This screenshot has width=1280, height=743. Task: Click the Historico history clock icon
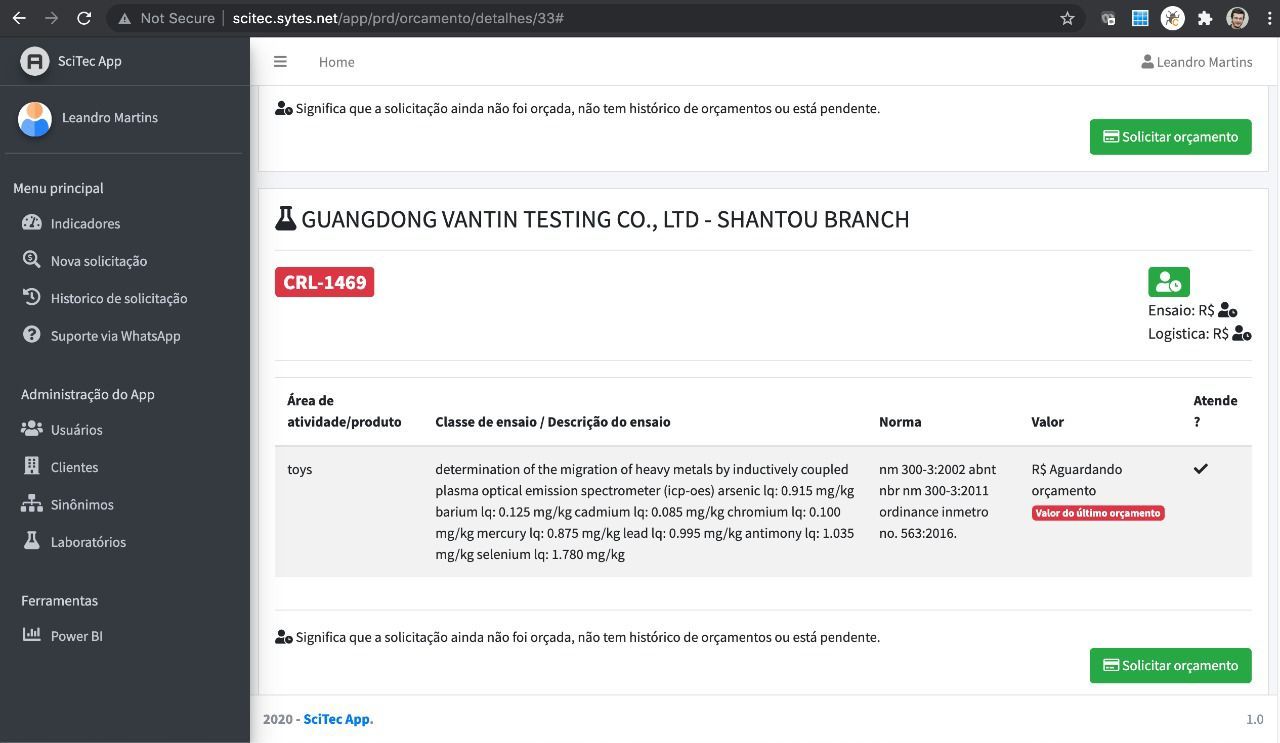coord(32,297)
